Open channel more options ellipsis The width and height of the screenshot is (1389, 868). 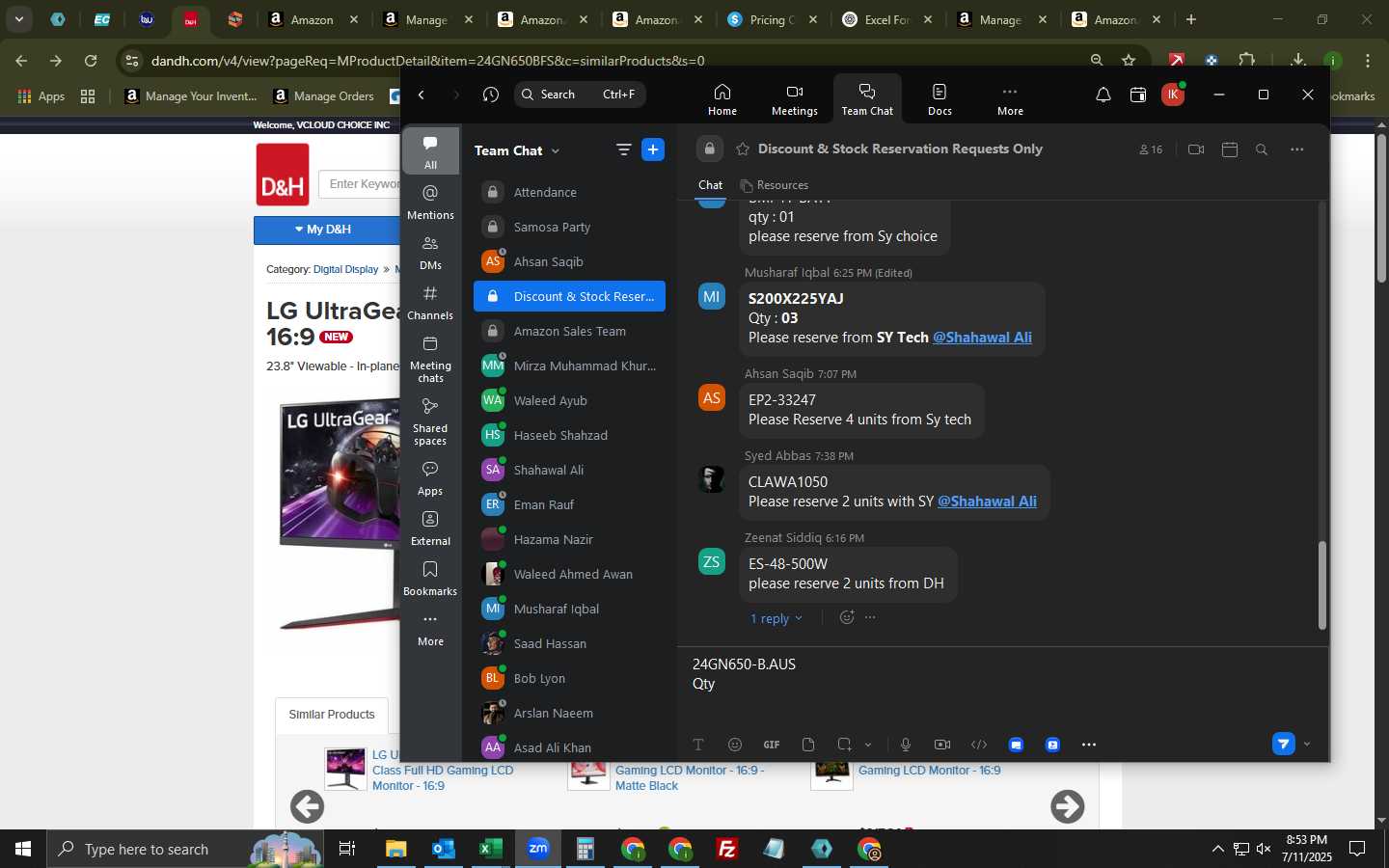tap(1296, 149)
